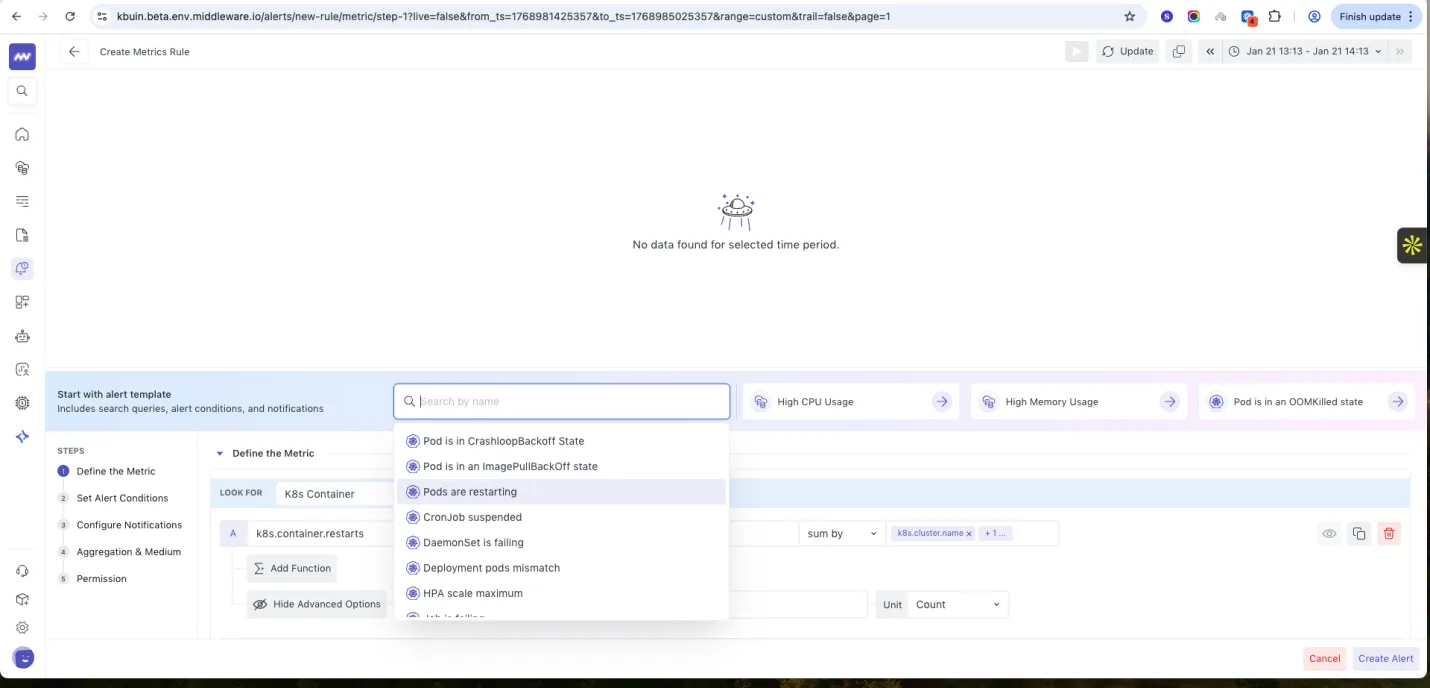Click the Add Function button
Viewport: 1430px width, 688px height.
coord(292,568)
